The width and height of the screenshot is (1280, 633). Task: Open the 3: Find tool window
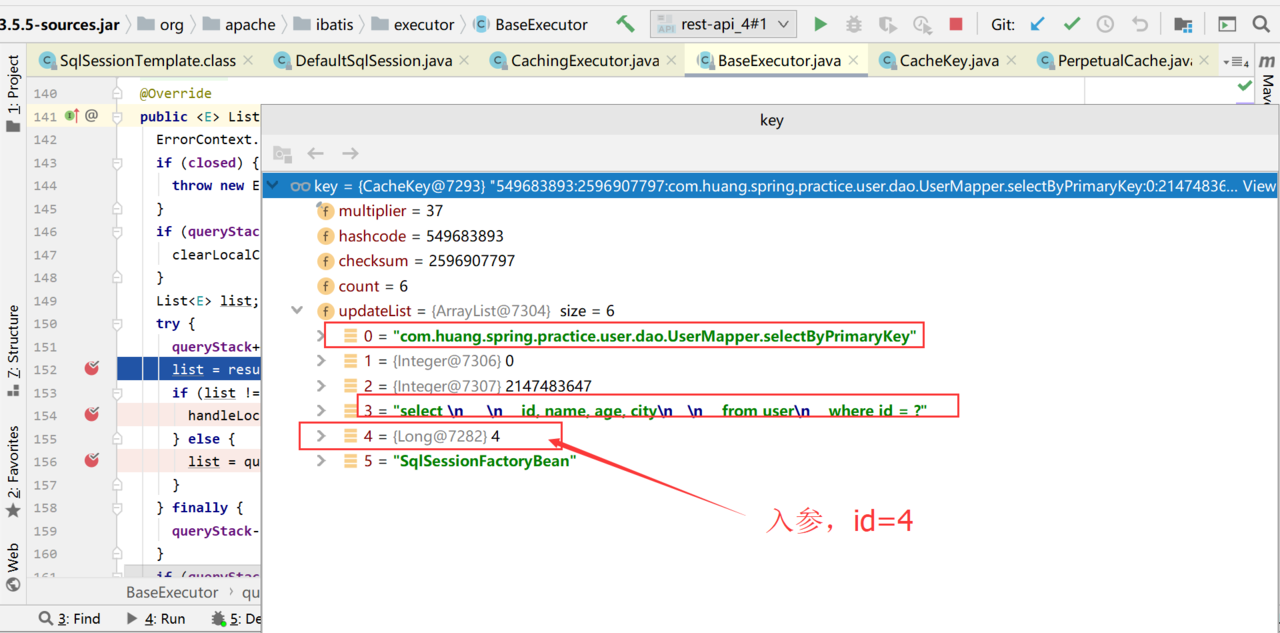click(x=70, y=619)
